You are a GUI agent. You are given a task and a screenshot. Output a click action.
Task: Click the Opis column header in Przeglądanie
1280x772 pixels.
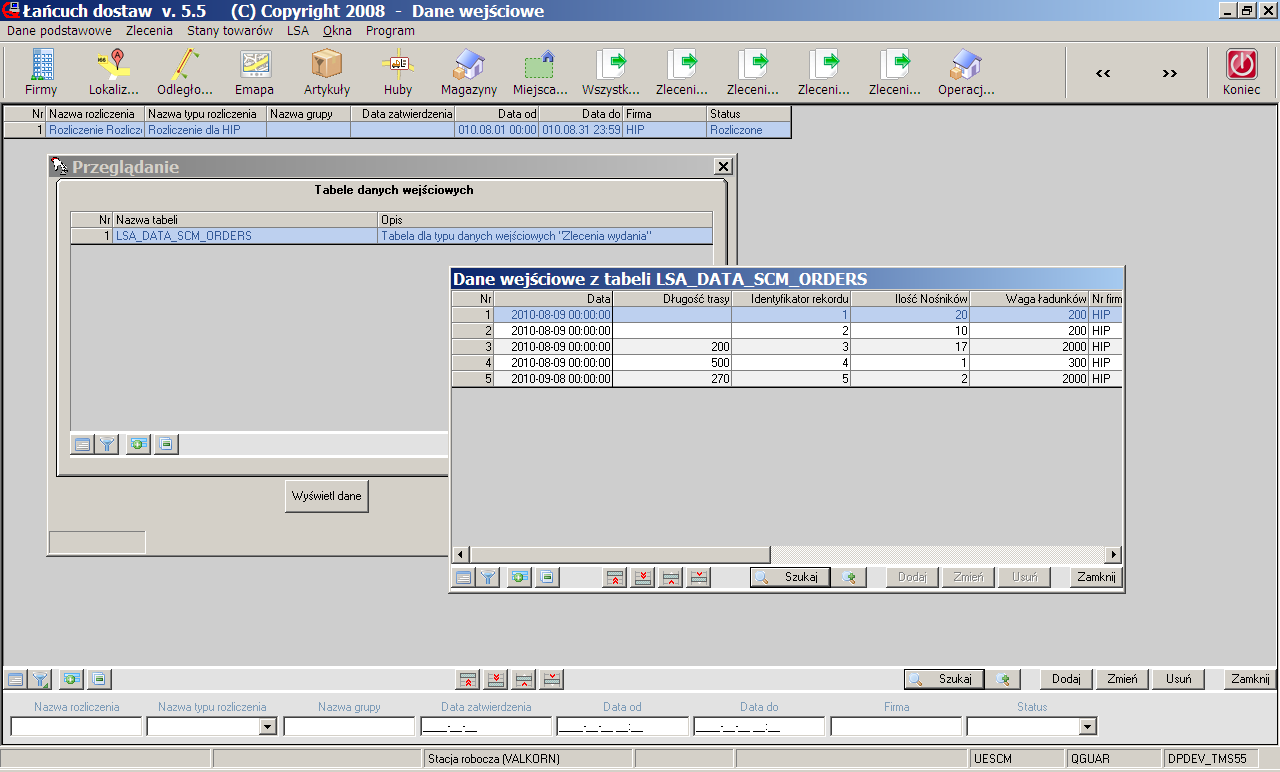[545, 220]
